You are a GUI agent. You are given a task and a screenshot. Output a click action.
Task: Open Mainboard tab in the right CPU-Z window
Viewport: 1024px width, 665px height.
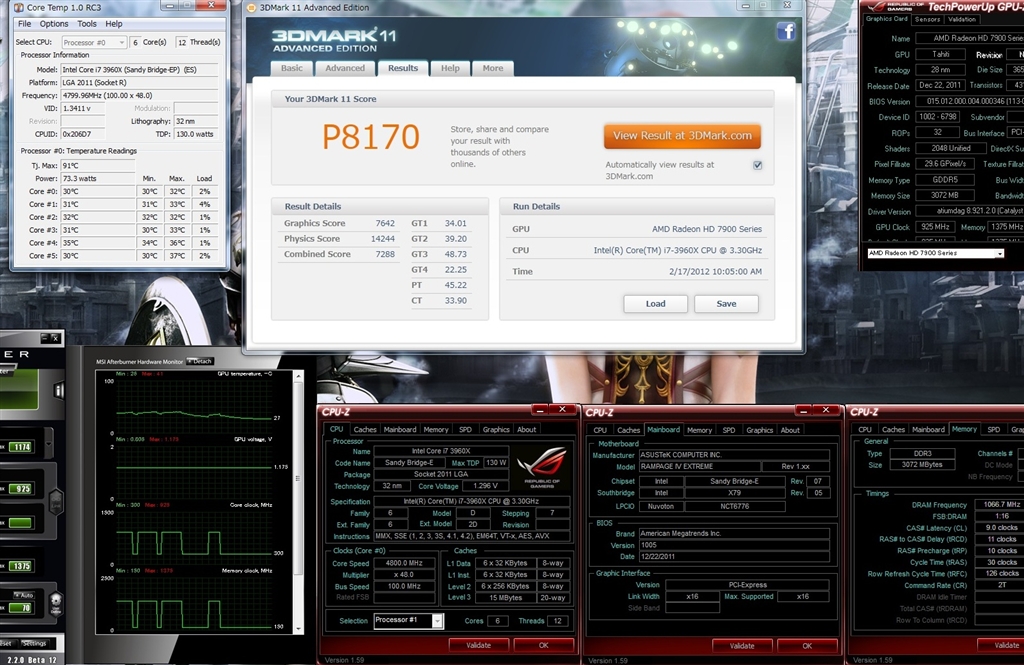pos(927,430)
